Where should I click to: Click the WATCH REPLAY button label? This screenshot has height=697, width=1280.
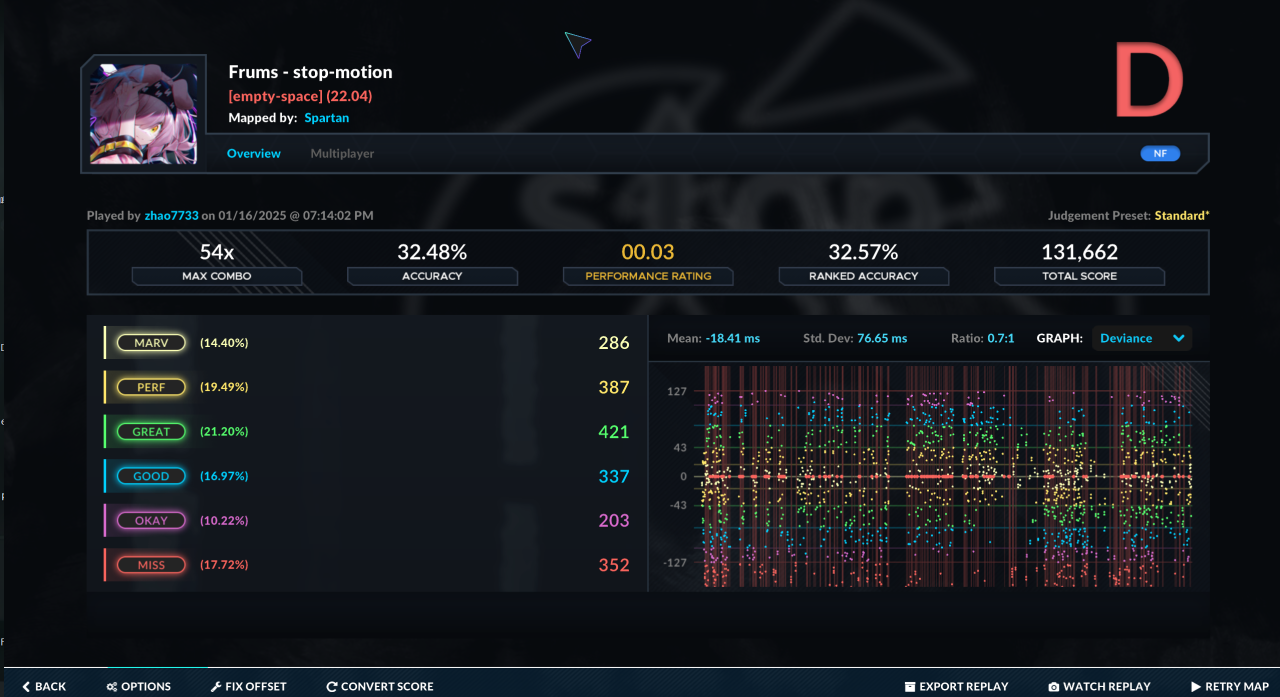point(1107,687)
